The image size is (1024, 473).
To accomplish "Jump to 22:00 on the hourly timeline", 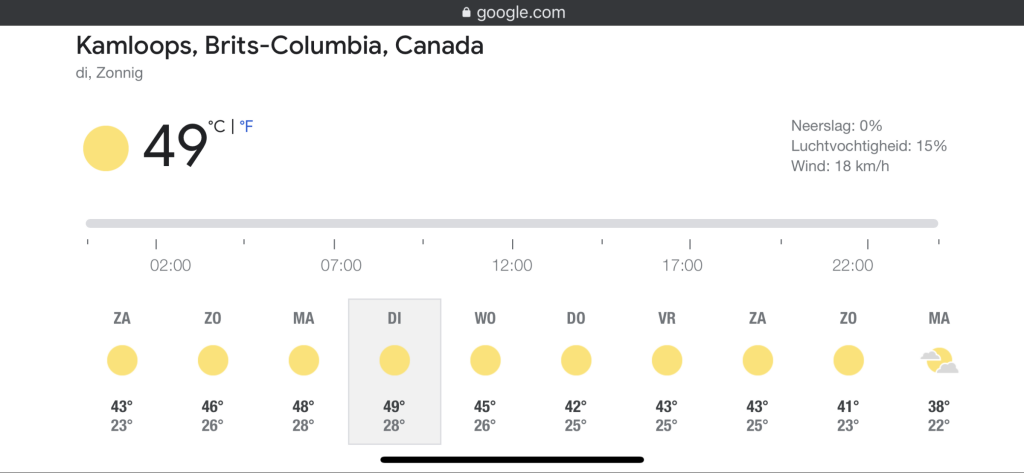I will (x=852, y=265).
